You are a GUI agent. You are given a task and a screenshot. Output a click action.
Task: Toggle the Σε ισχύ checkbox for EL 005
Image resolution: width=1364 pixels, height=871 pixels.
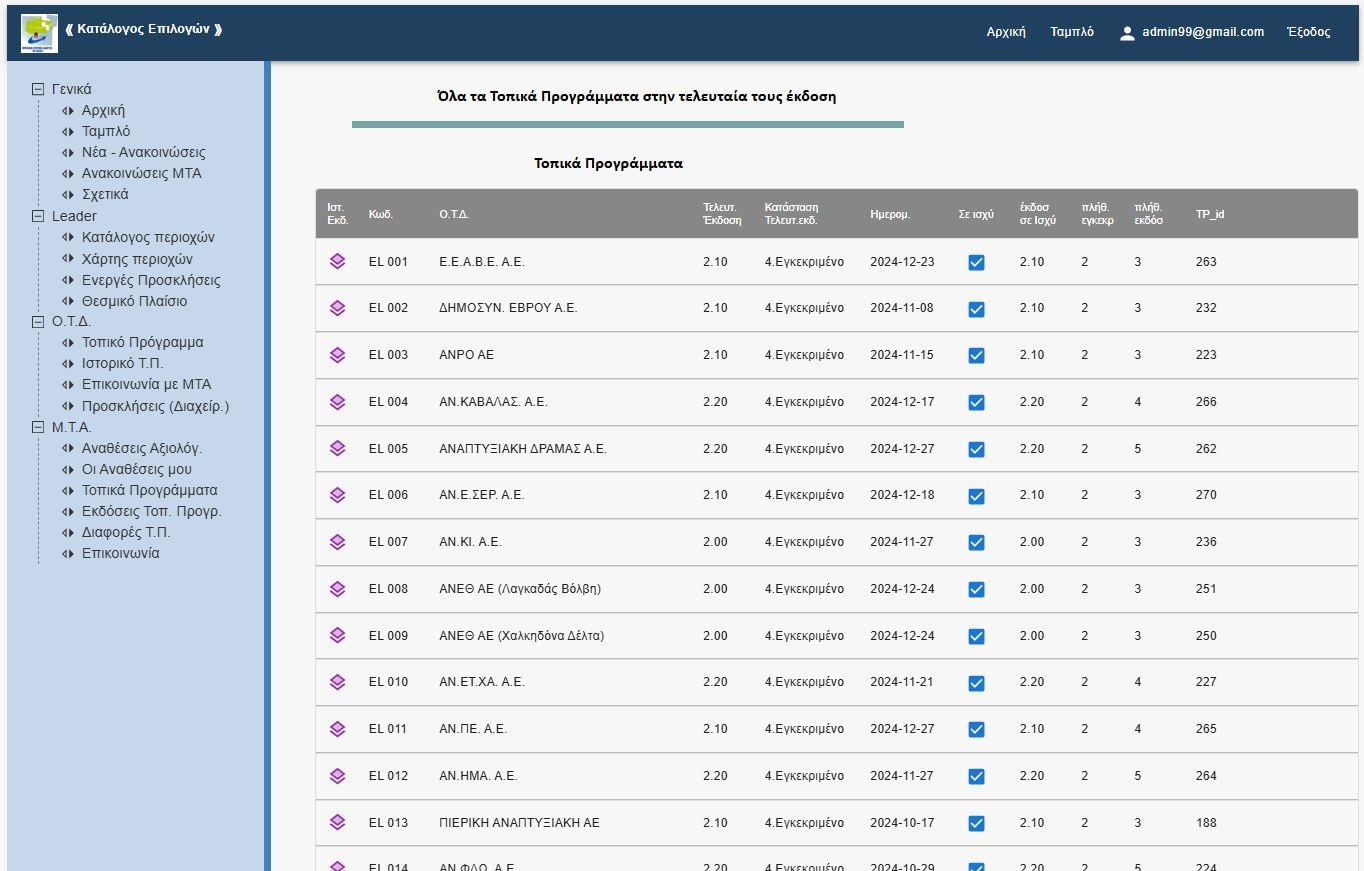pyautogui.click(x=976, y=449)
